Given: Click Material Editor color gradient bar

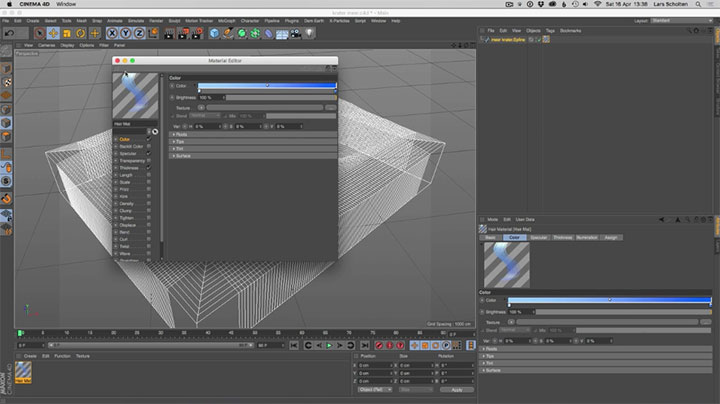Looking at the screenshot, I should [x=267, y=85].
